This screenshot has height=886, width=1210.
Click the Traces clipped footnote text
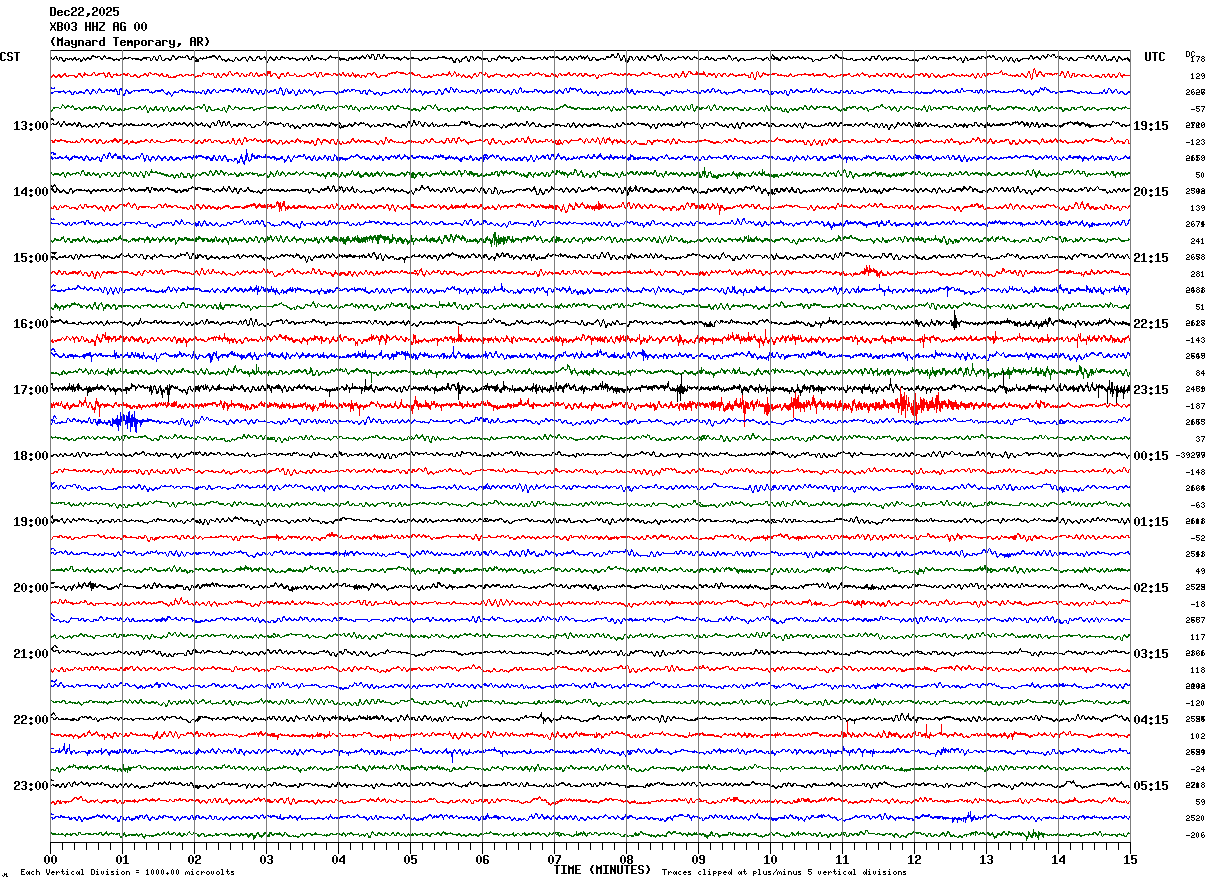tap(784, 873)
